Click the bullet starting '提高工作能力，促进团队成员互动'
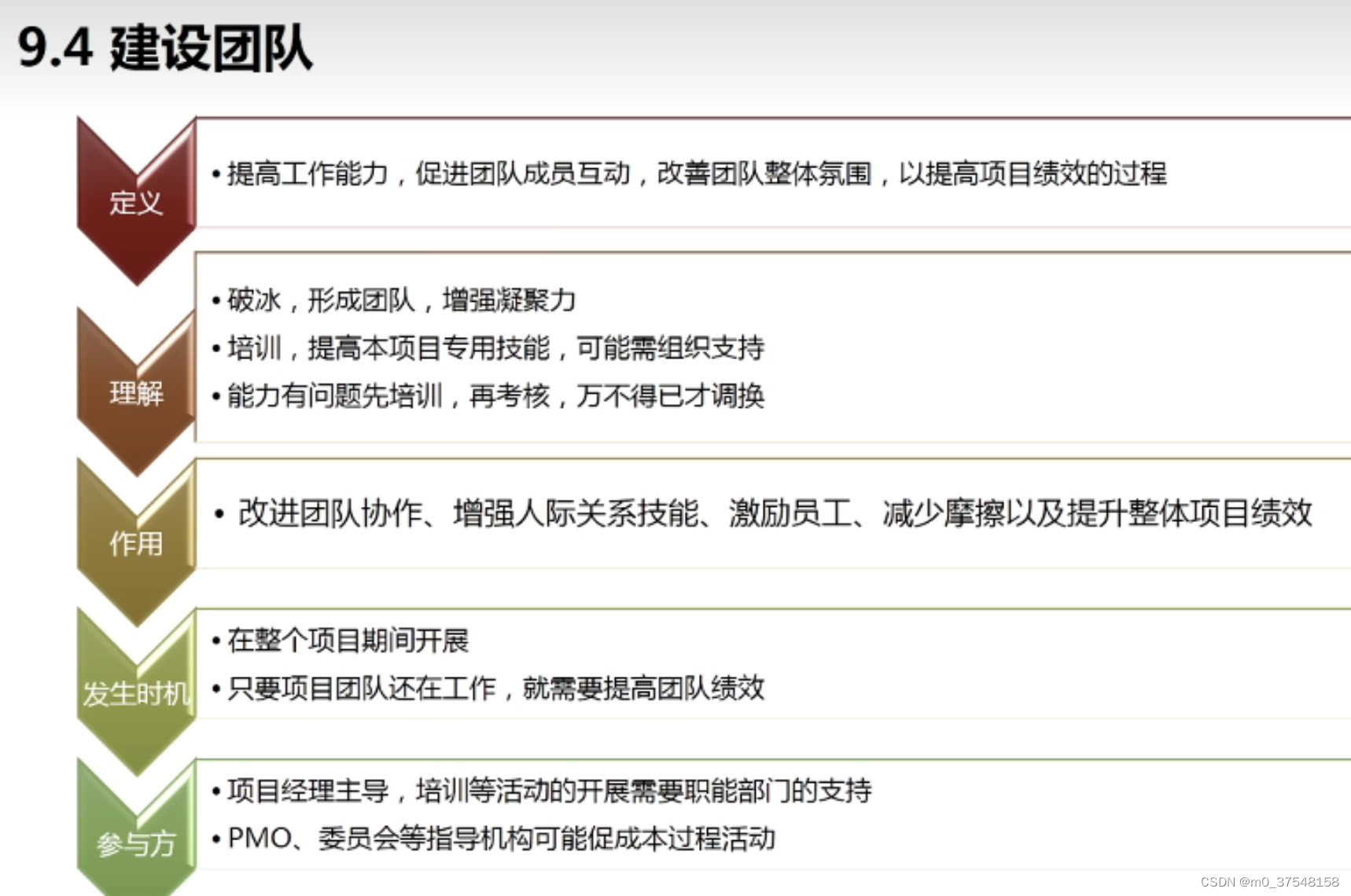 pyautogui.click(x=689, y=174)
